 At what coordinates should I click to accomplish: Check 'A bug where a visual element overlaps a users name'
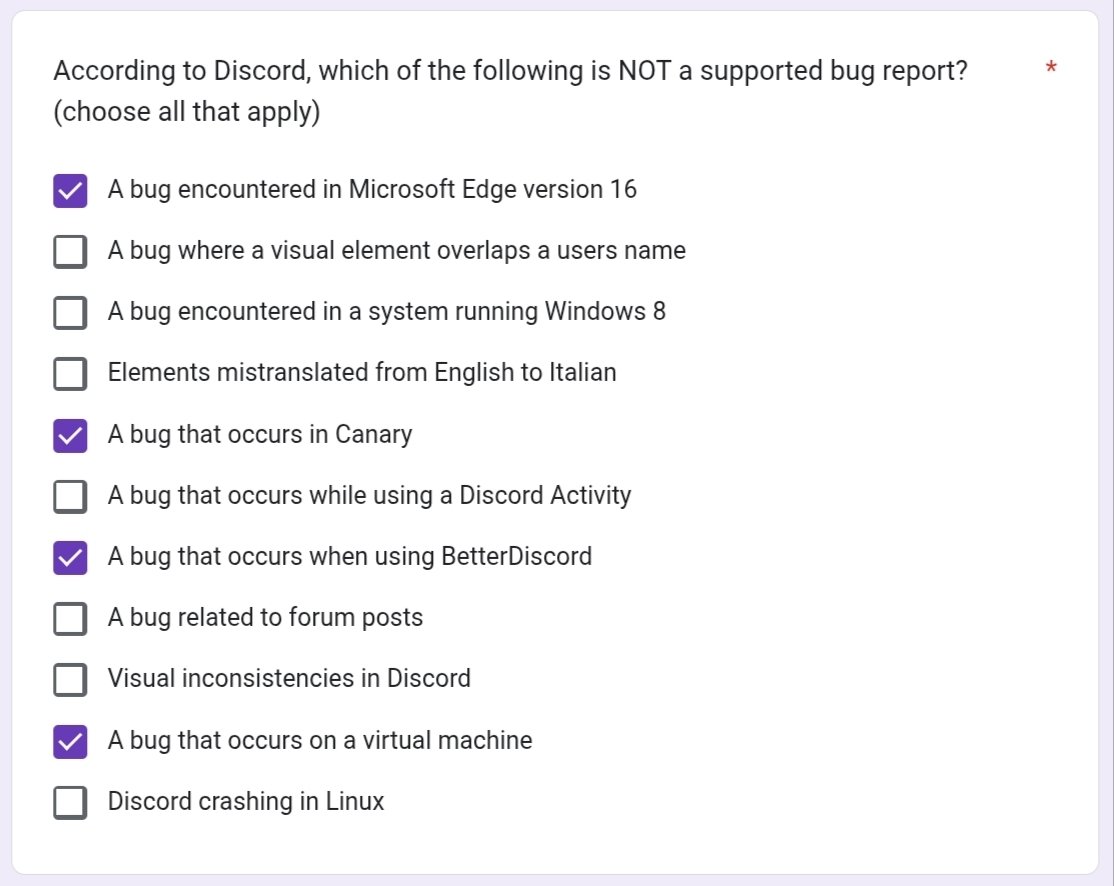point(69,251)
